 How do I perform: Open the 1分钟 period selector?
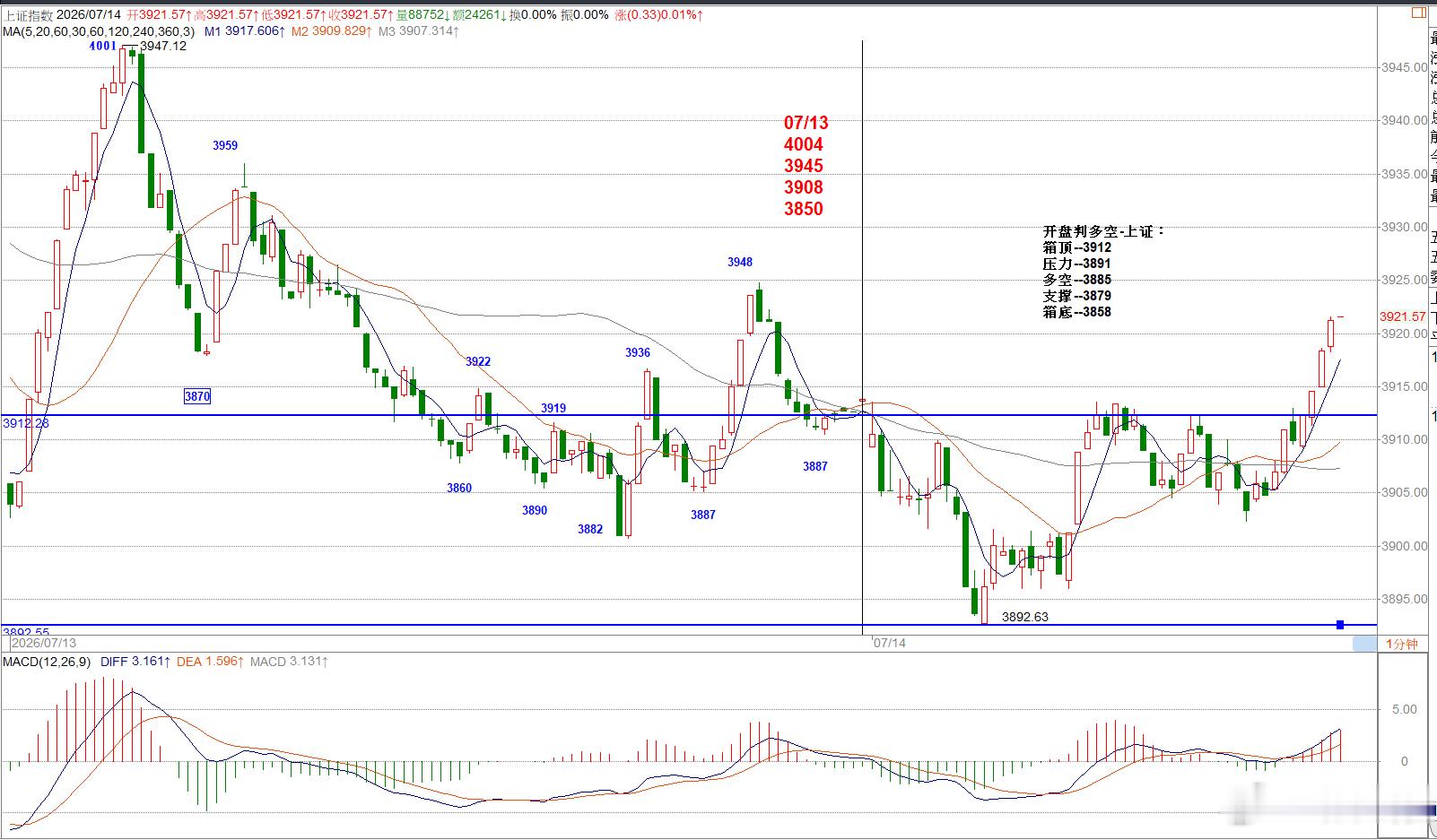pos(1401,644)
